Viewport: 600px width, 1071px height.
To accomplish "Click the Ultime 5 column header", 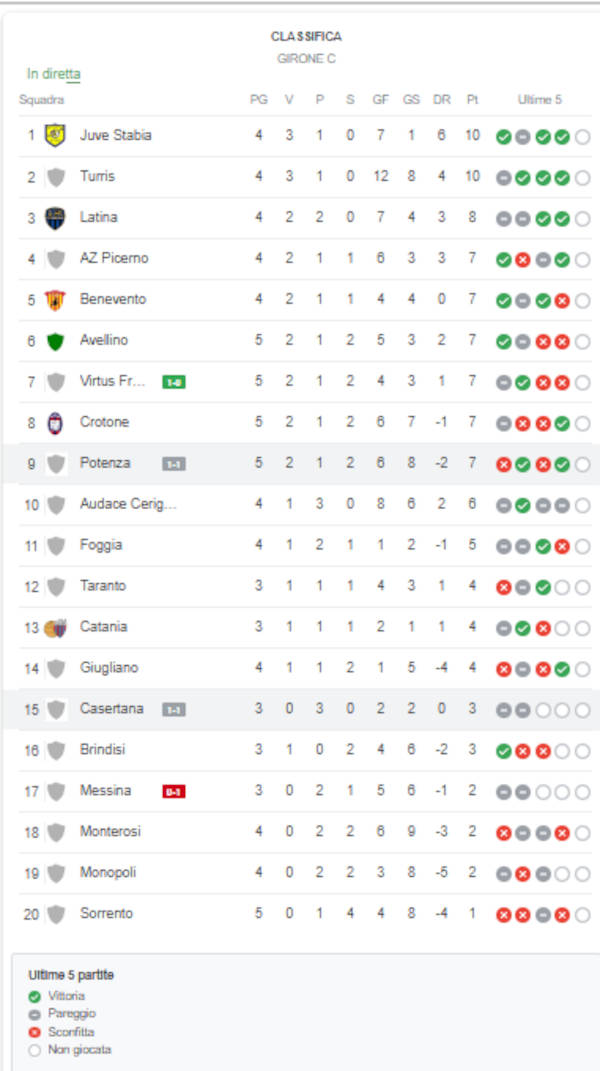I will pyautogui.click(x=540, y=100).
